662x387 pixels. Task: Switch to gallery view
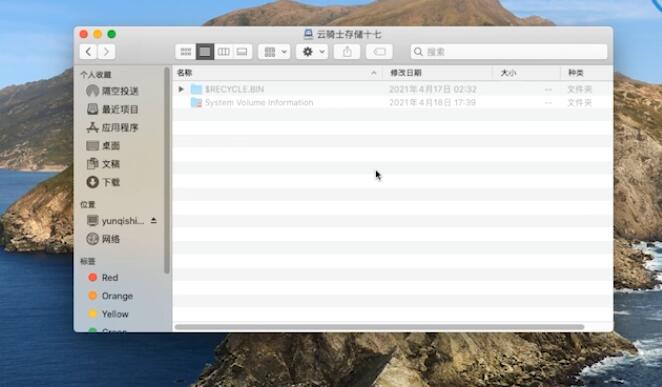point(242,51)
